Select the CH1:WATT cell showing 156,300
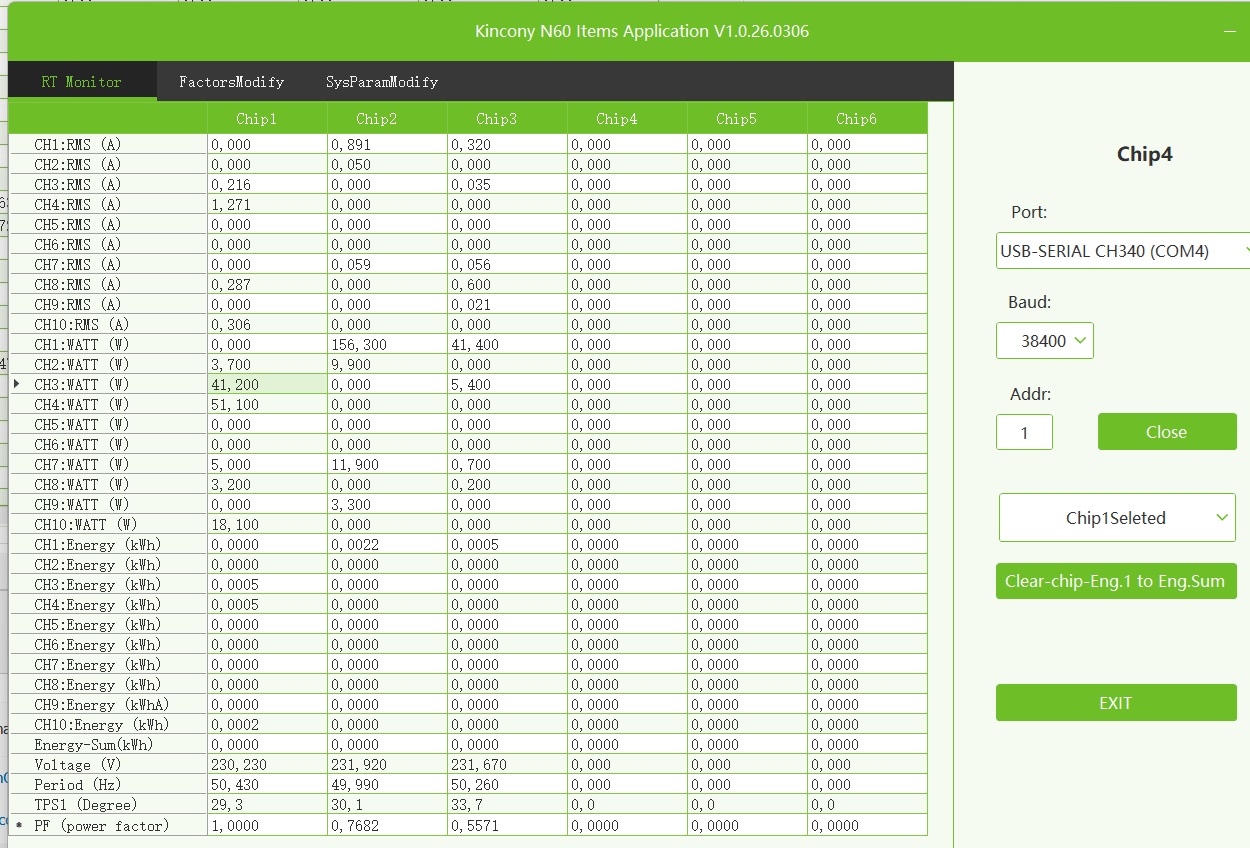The image size is (1250, 848). (x=386, y=345)
